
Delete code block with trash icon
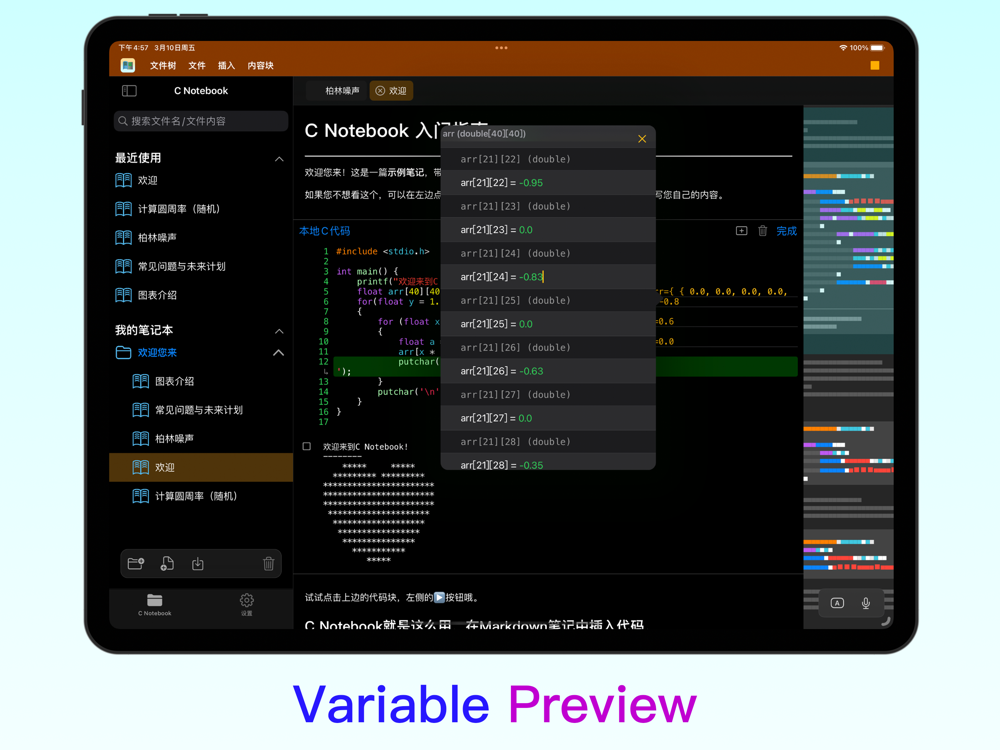pos(762,231)
